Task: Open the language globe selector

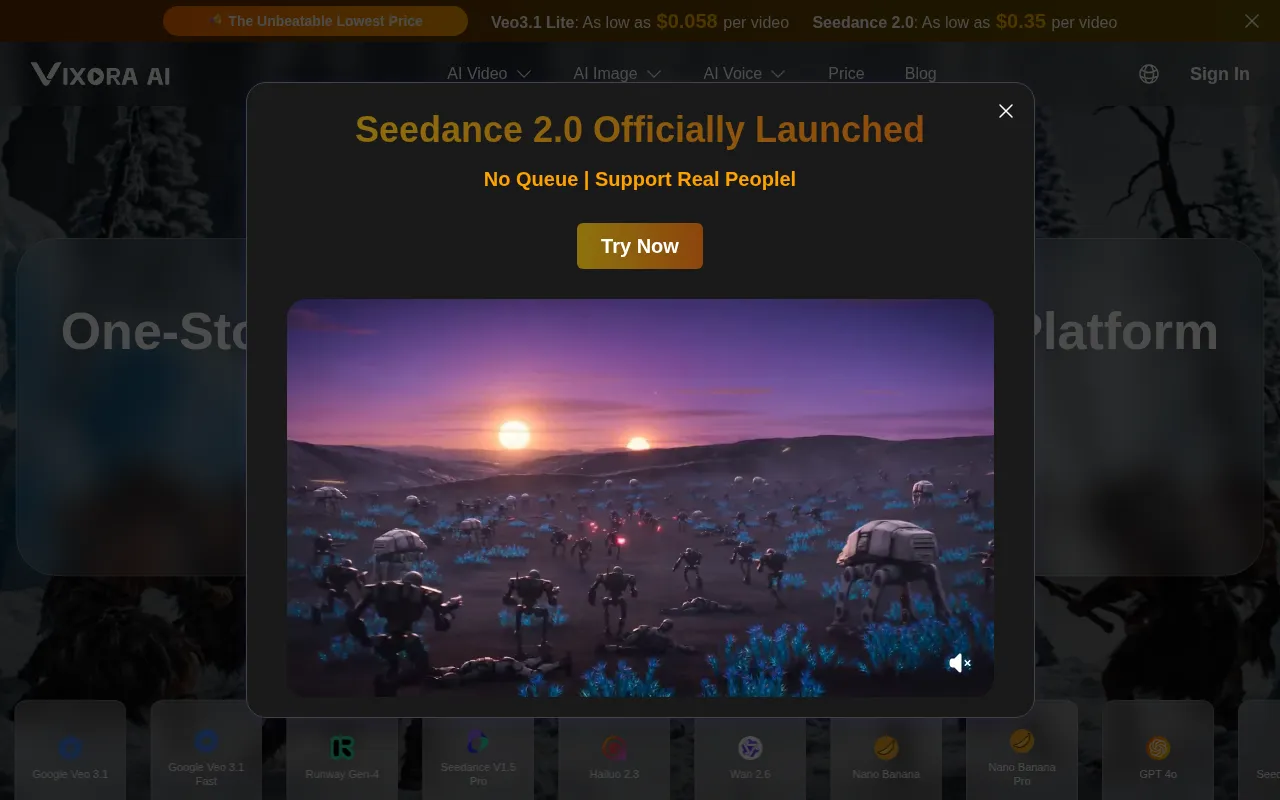Action: 1149,74
